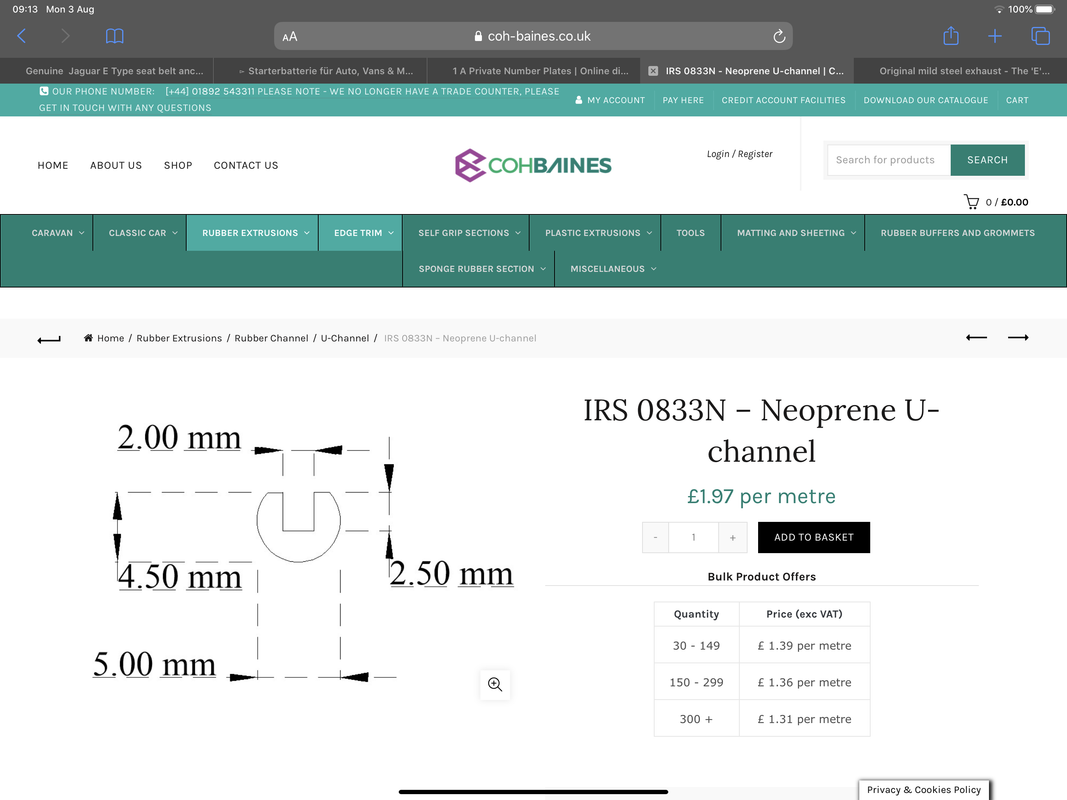Open Credit Account Facilities
The image size is (1067, 800).
coord(783,100)
